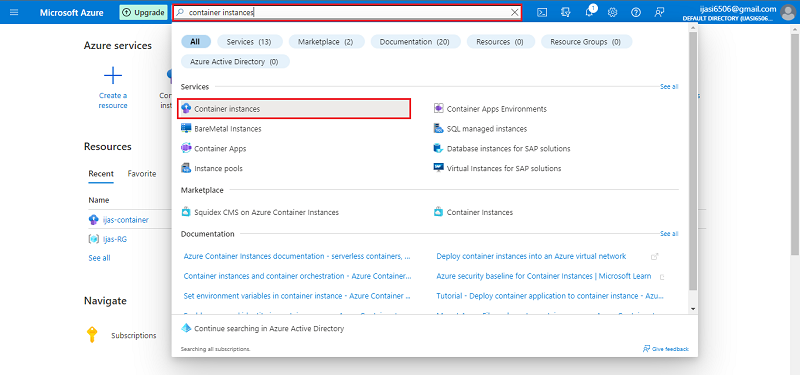Switch to the Recent resources tab
This screenshot has height=375, width=800.
click(x=101, y=173)
